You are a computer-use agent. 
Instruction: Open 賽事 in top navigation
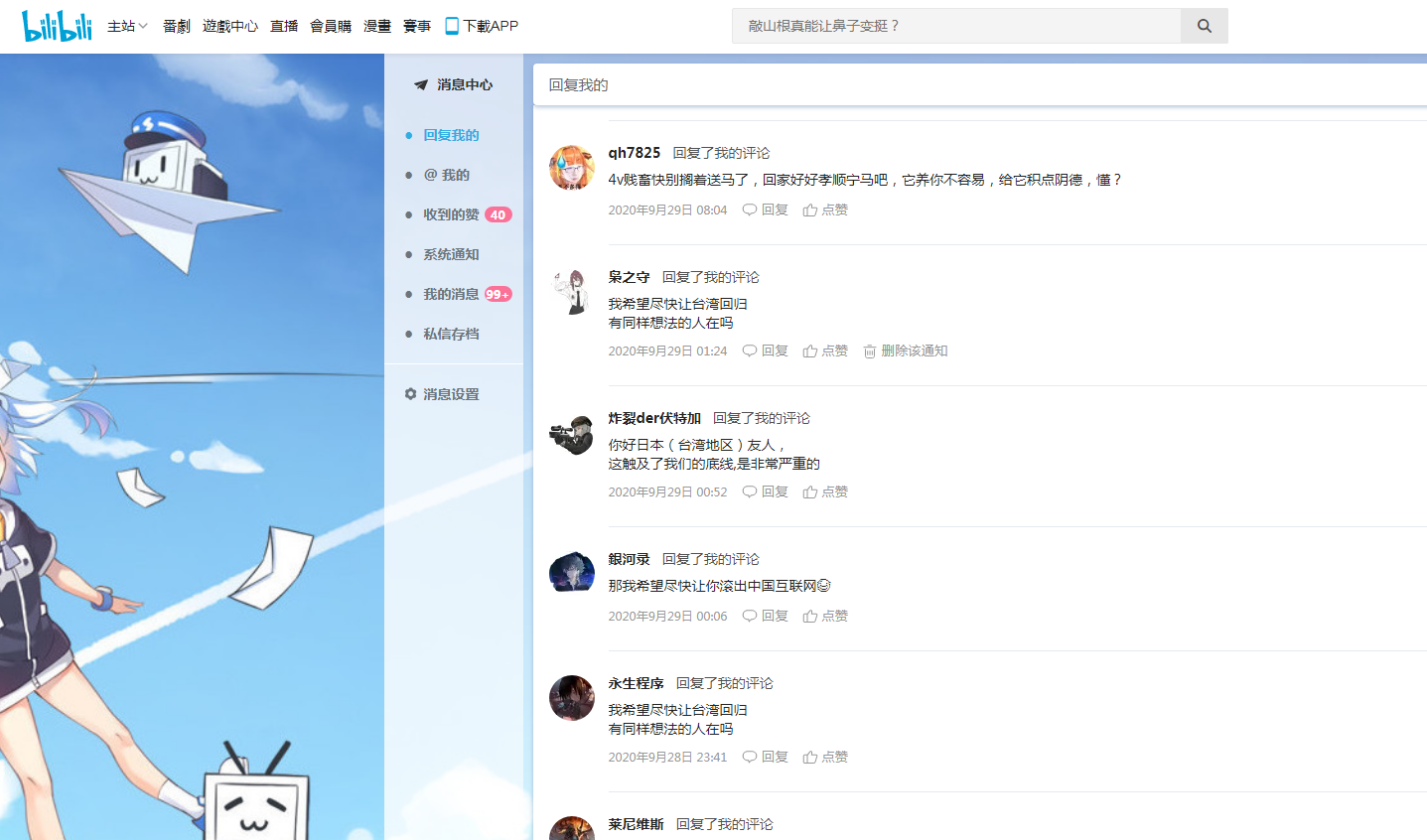(x=417, y=26)
